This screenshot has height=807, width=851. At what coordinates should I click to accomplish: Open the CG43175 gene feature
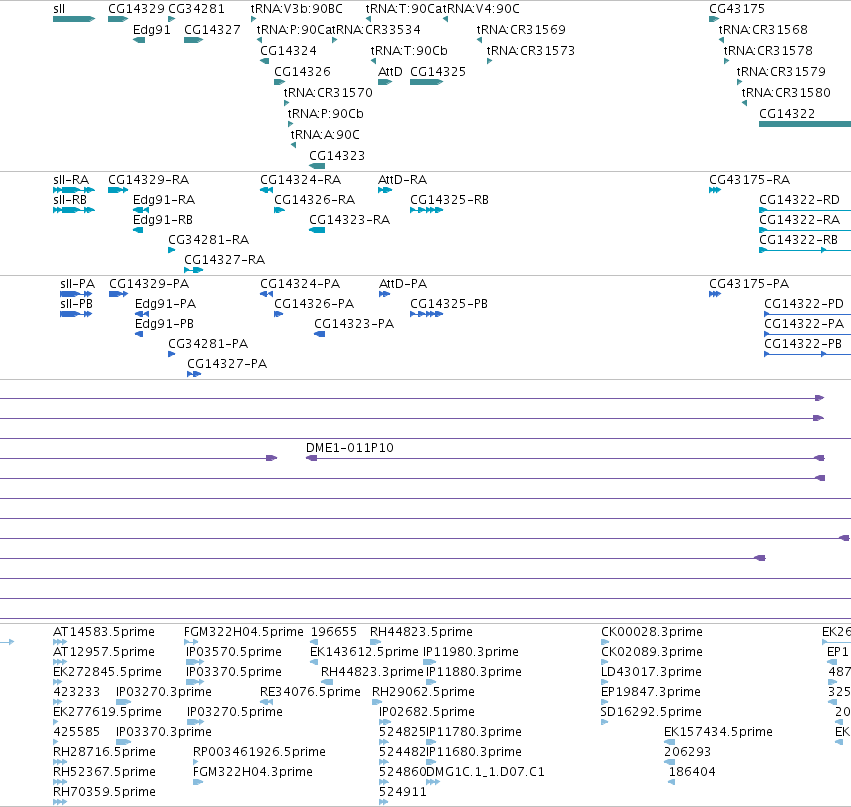(714, 20)
